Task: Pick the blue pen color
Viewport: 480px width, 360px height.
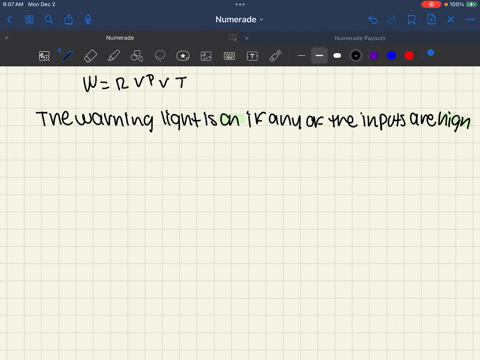Action: click(x=391, y=56)
